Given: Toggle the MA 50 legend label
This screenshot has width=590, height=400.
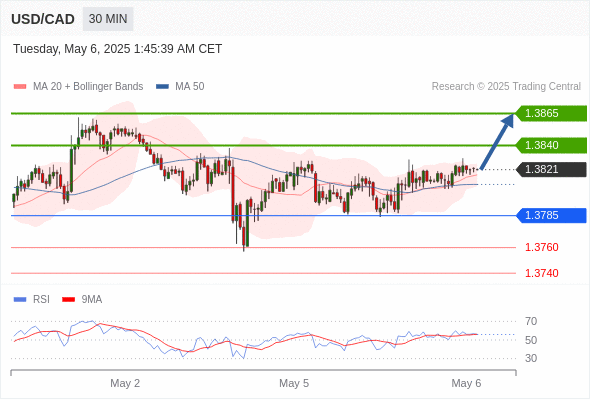Looking at the screenshot, I should [190, 87].
